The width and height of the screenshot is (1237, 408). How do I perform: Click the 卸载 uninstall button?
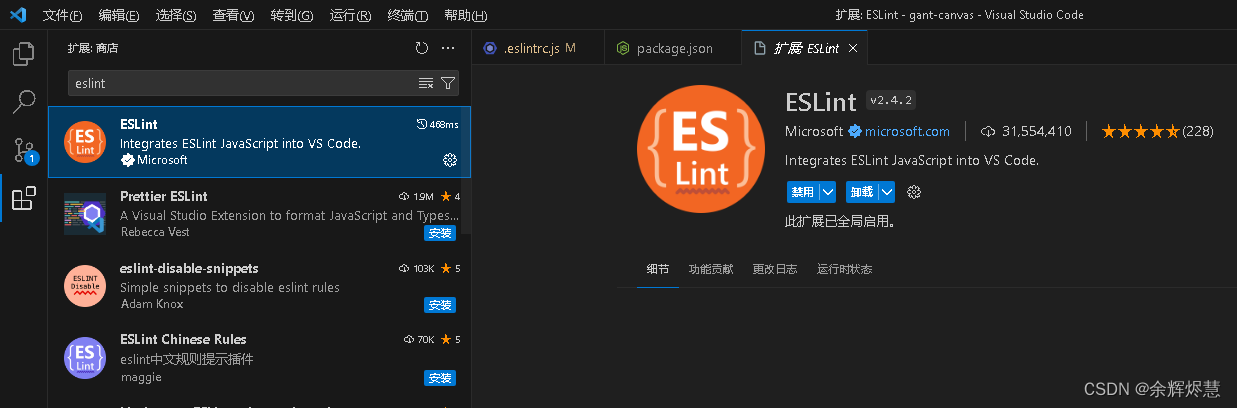point(861,192)
